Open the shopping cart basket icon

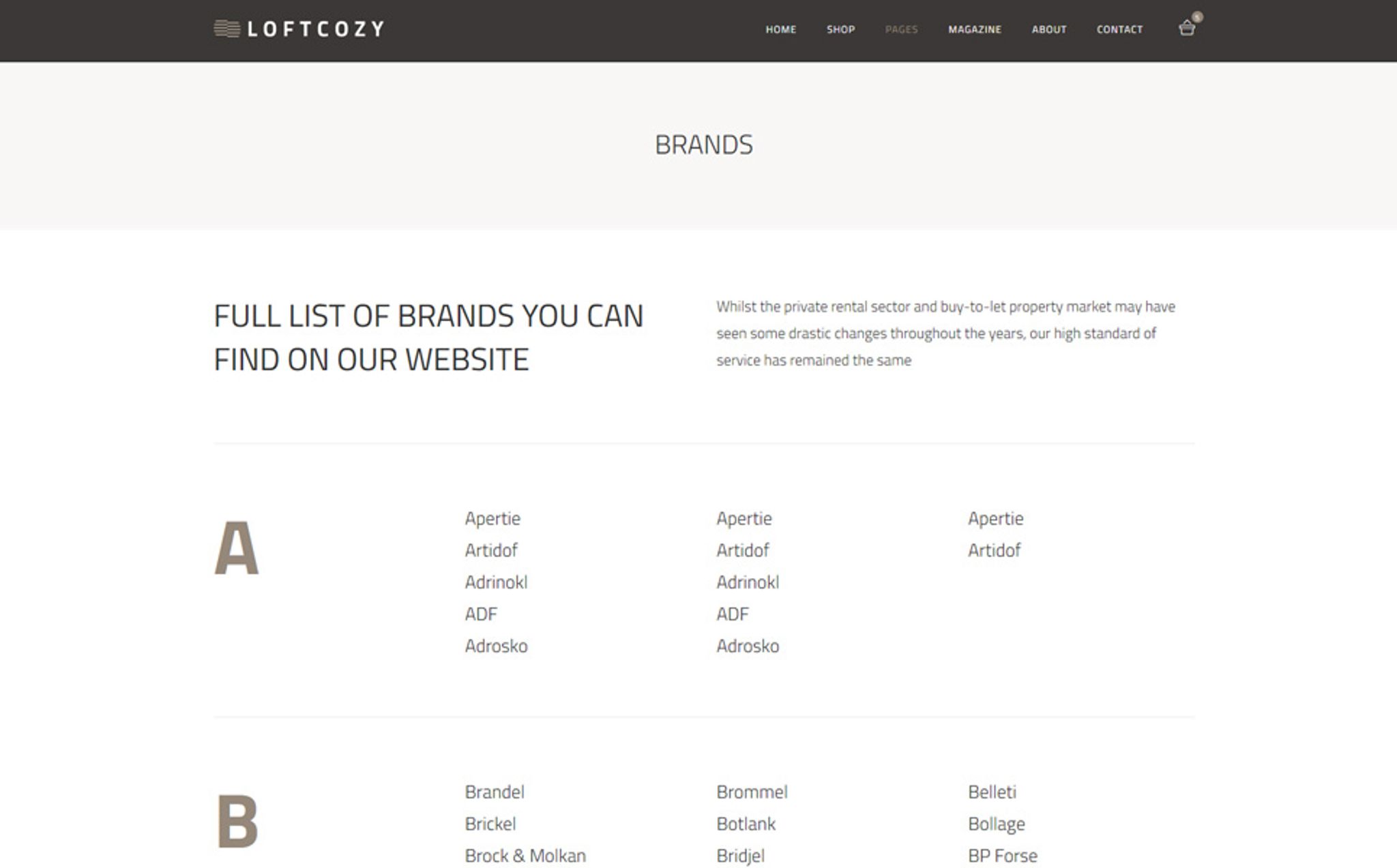click(1186, 29)
